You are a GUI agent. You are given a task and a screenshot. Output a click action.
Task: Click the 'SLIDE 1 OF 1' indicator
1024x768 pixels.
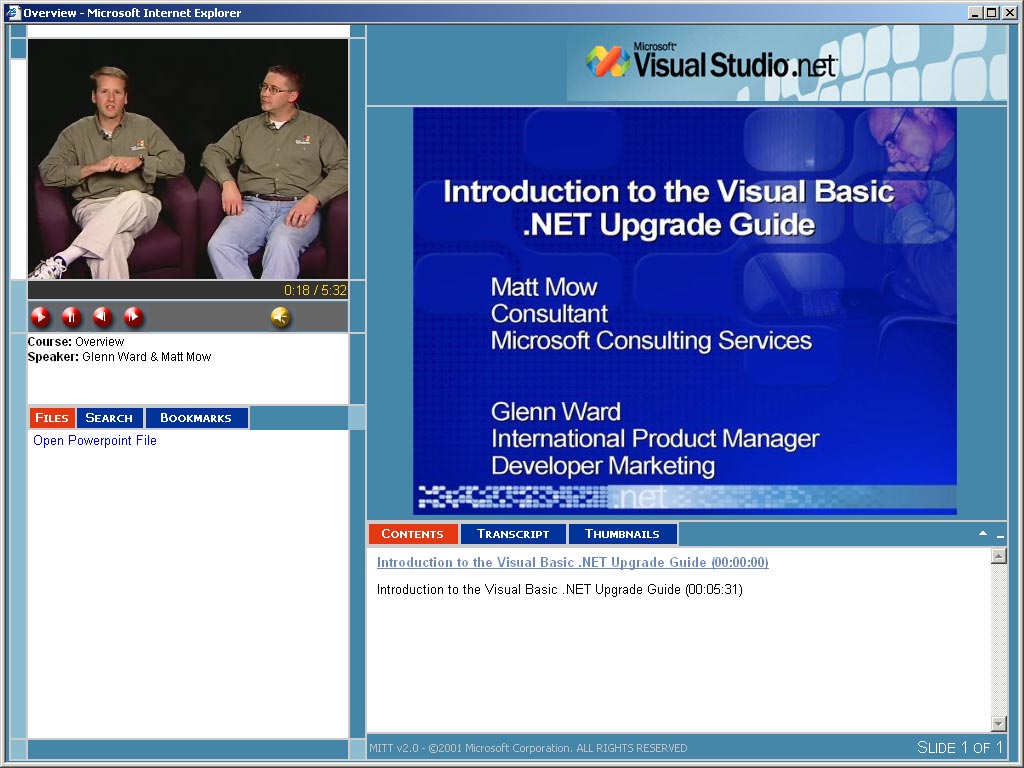point(959,748)
